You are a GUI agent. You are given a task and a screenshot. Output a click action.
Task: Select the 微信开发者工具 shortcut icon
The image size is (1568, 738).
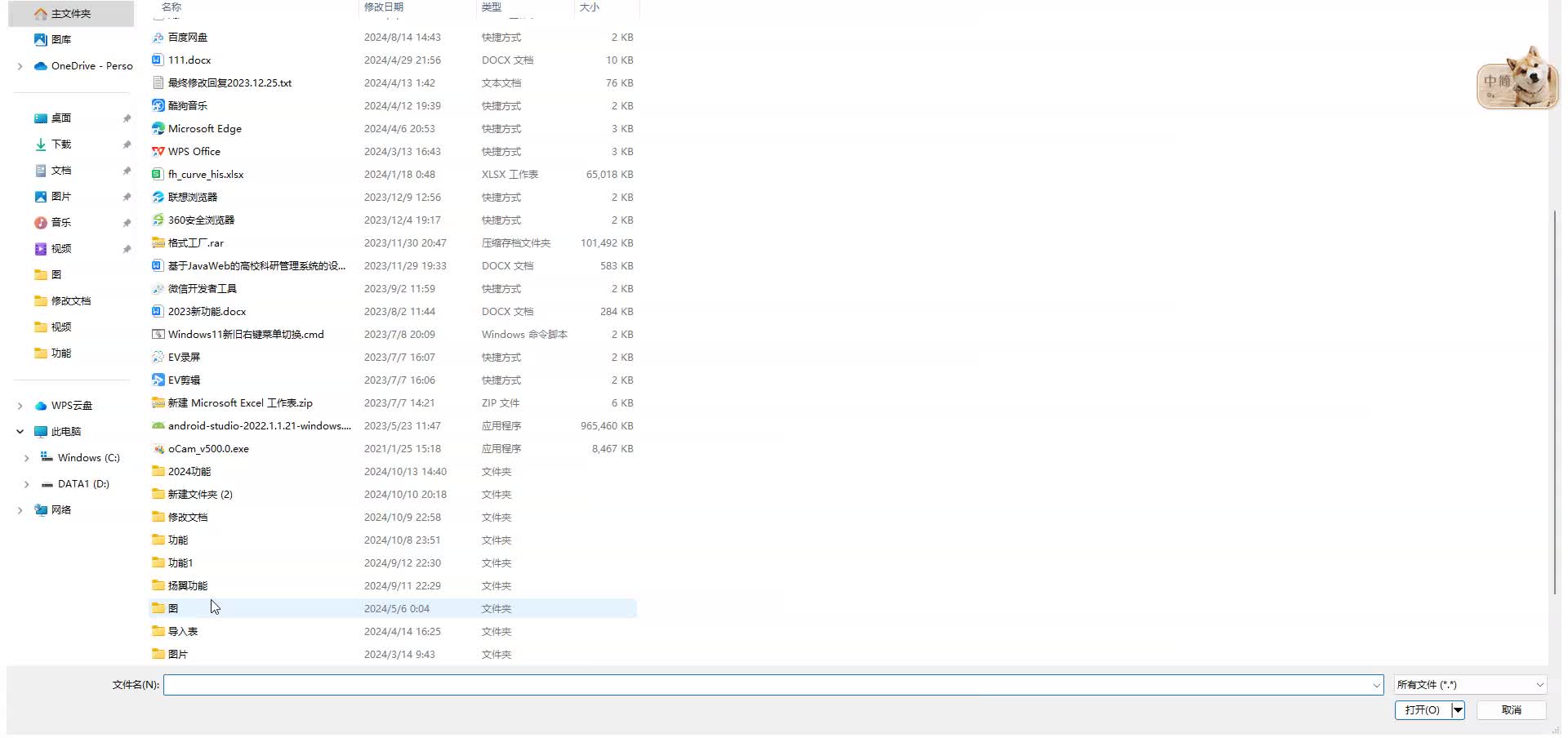click(158, 289)
